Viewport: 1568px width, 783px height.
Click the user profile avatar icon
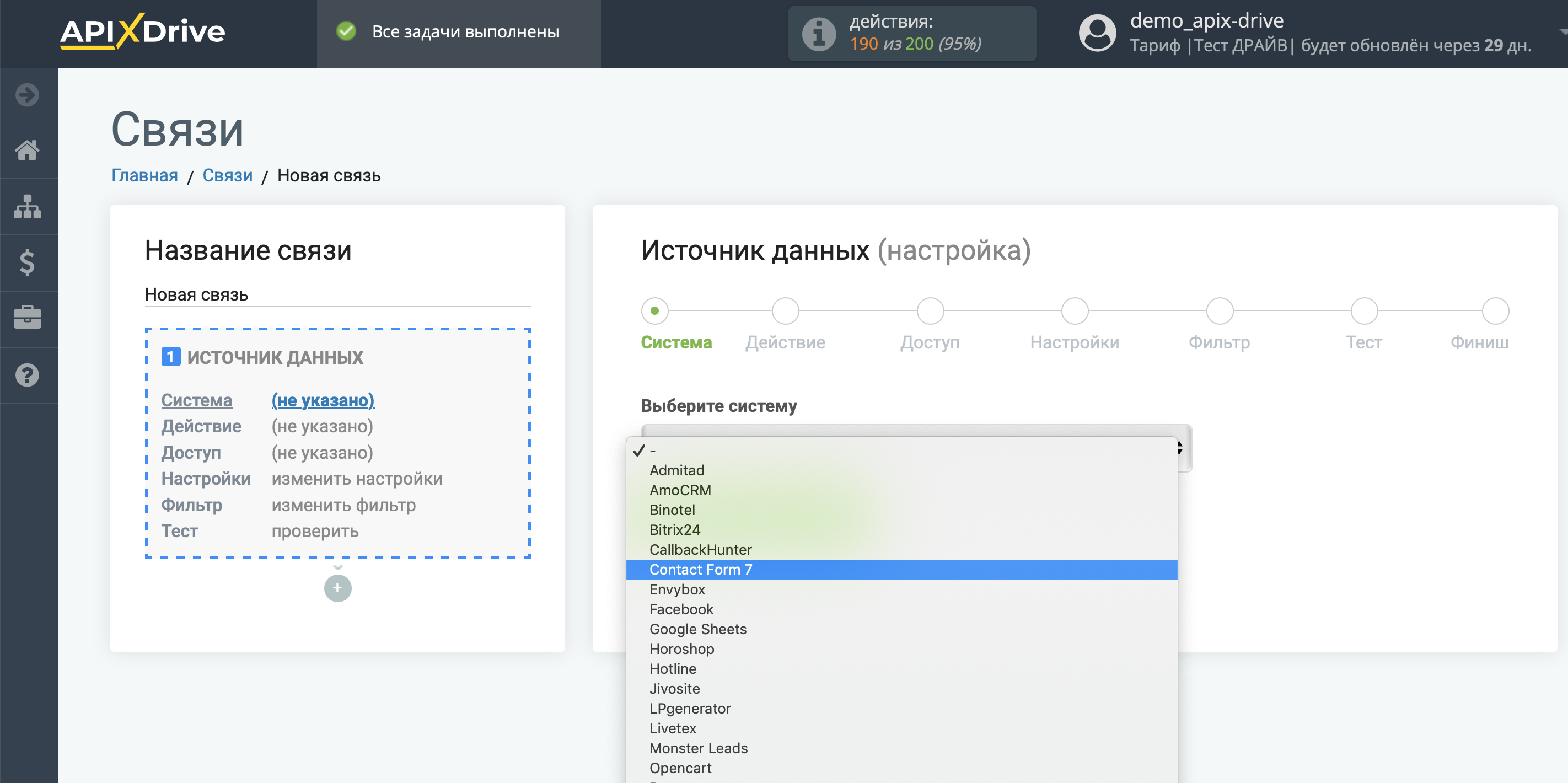pos(1097,34)
